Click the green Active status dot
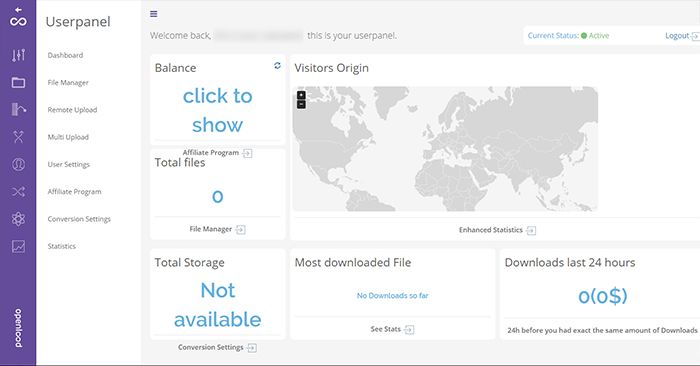The width and height of the screenshot is (700, 366). [584, 36]
